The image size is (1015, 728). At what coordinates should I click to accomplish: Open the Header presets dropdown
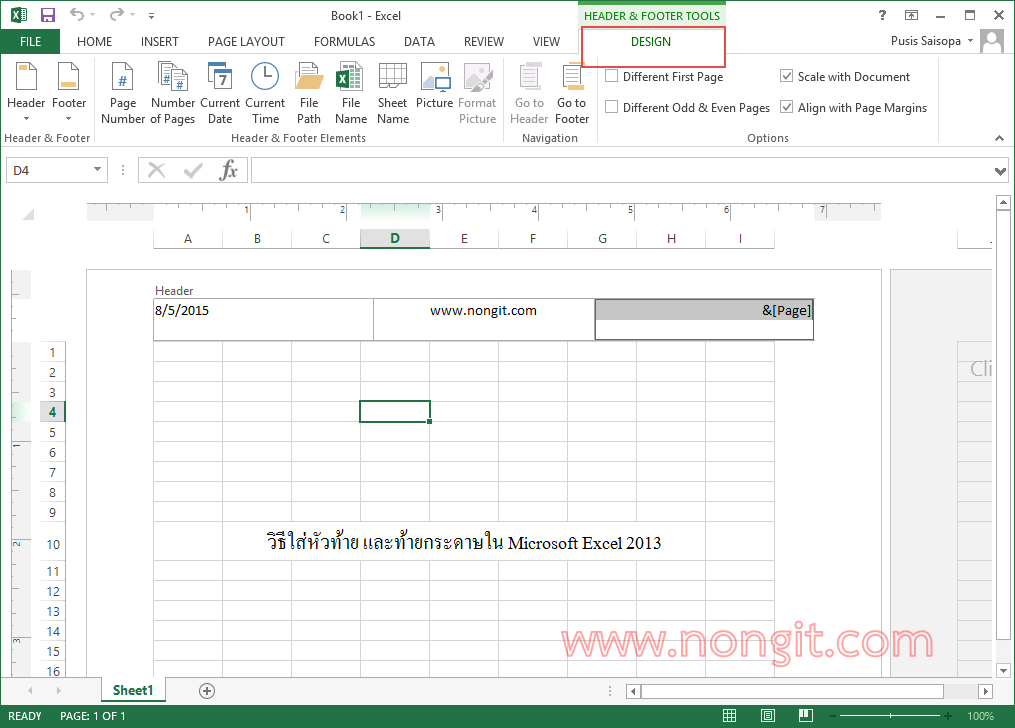tap(26, 93)
